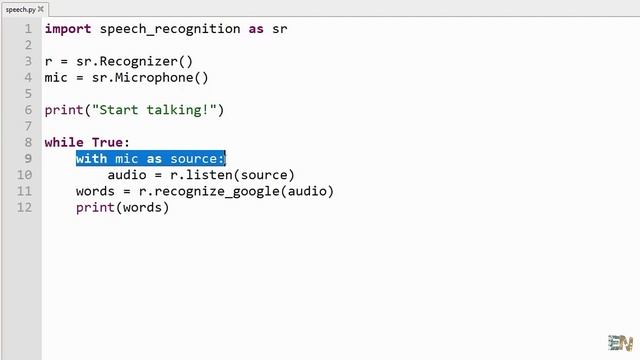Viewport: 640px width, 360px height.
Task: Close the speech.py tab
Action: pos(40,9)
